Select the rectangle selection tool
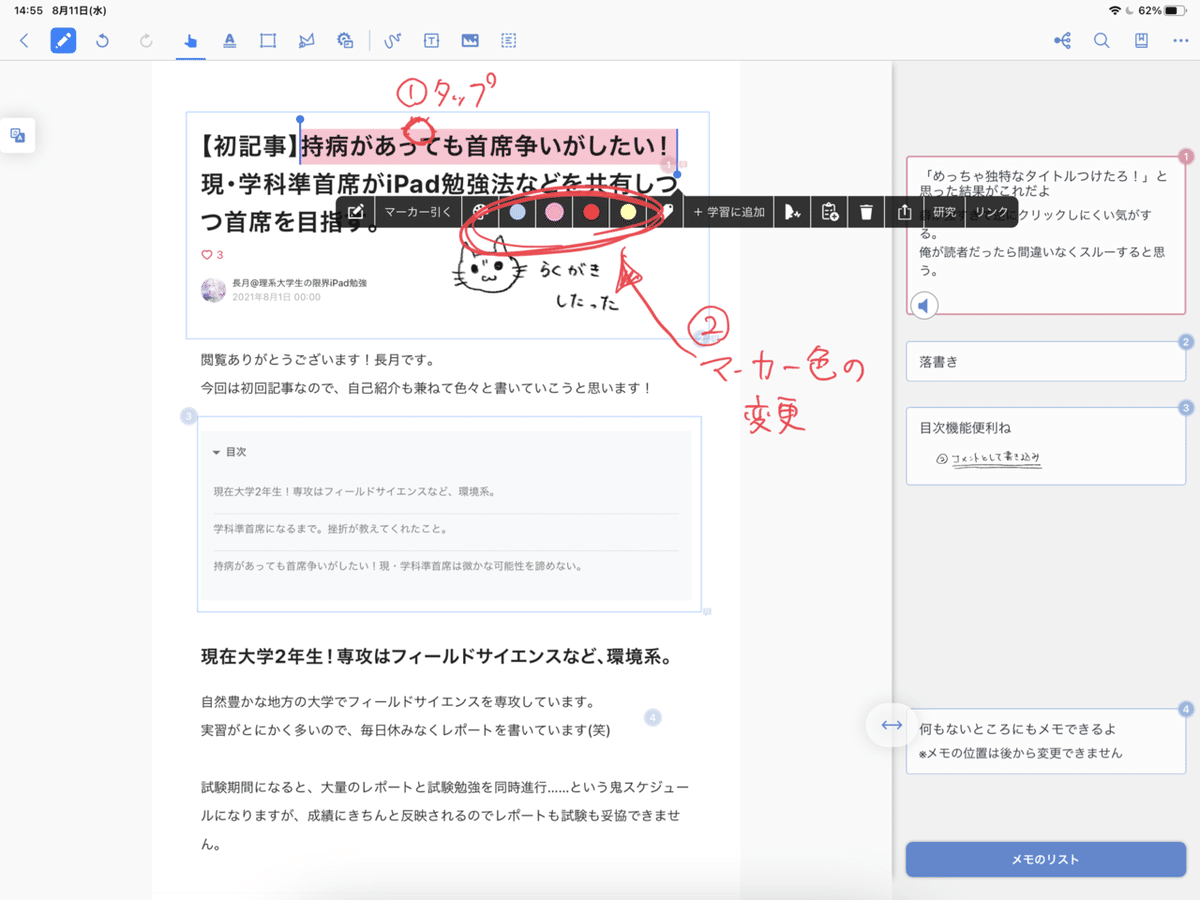Image resolution: width=1200 pixels, height=900 pixels. pos(267,41)
